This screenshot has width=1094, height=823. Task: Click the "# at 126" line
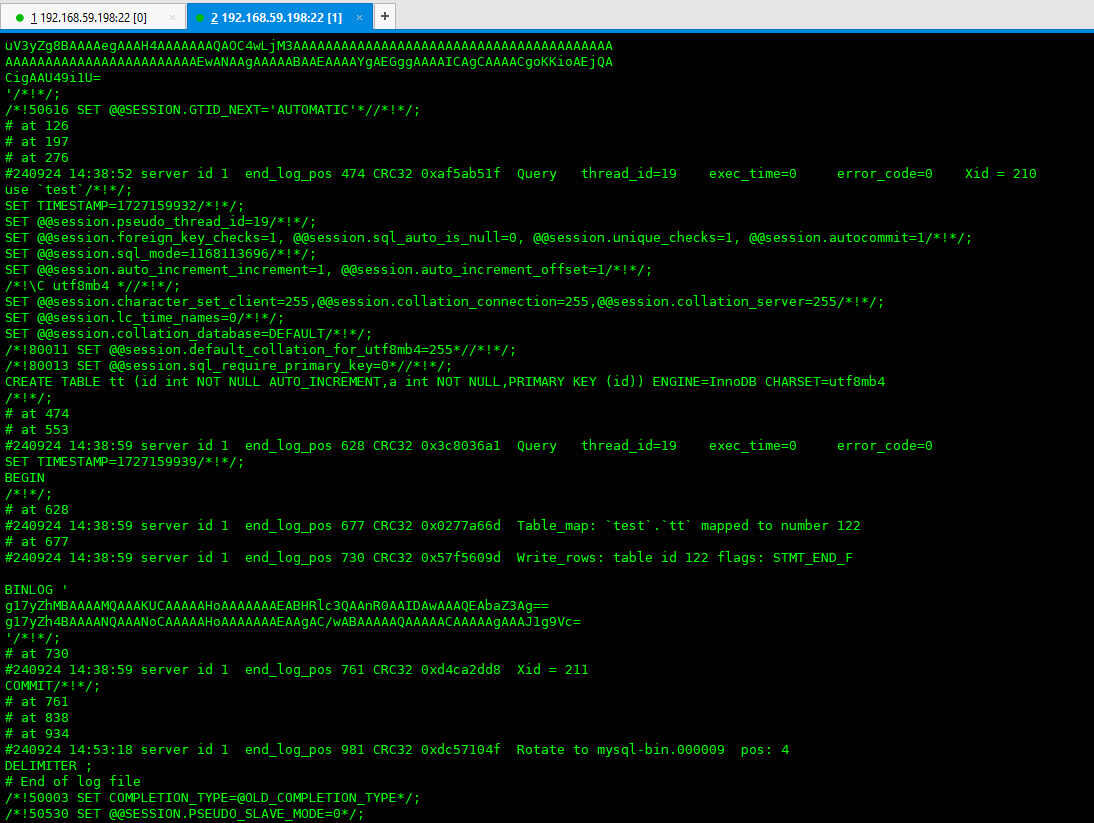[x=37, y=126]
